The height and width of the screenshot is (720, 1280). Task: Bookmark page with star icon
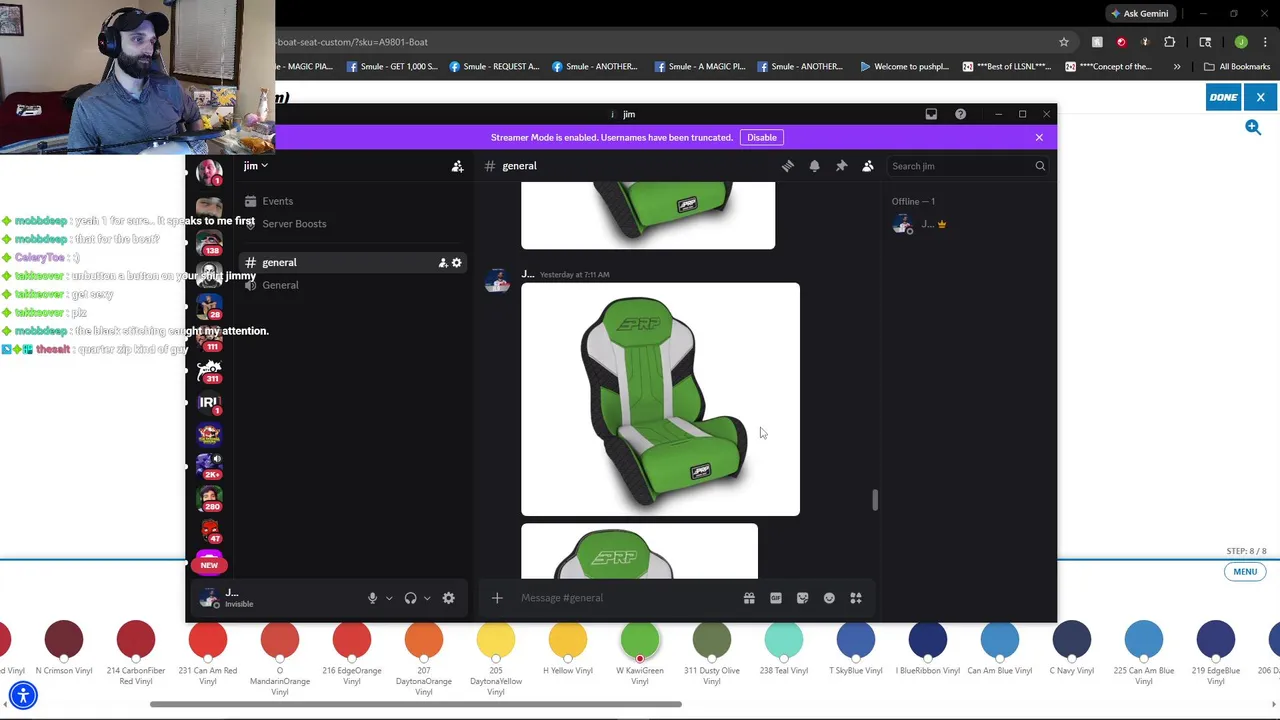[1064, 42]
